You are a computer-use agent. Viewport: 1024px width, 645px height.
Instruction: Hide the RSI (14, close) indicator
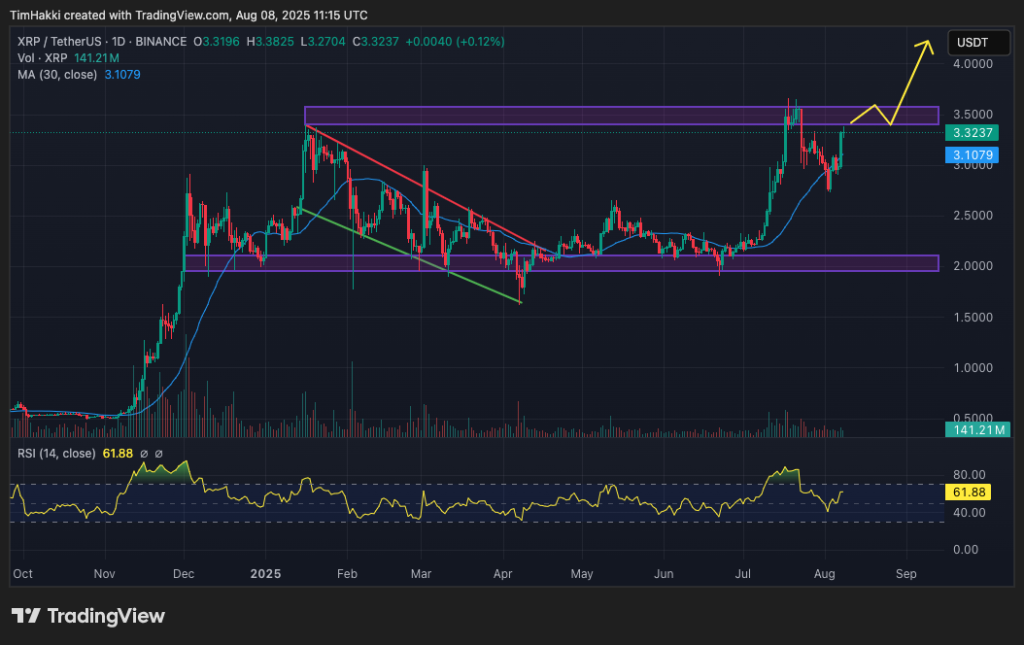coord(55,453)
